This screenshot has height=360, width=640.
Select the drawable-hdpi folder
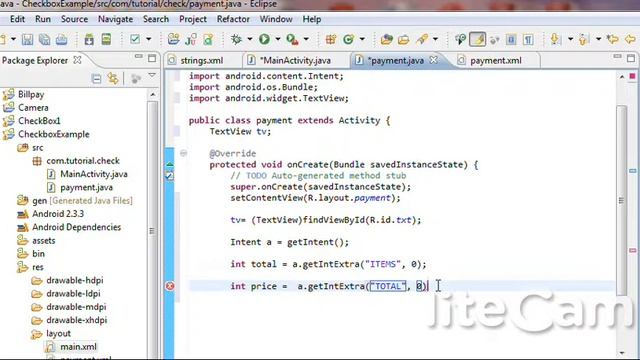[75, 280]
